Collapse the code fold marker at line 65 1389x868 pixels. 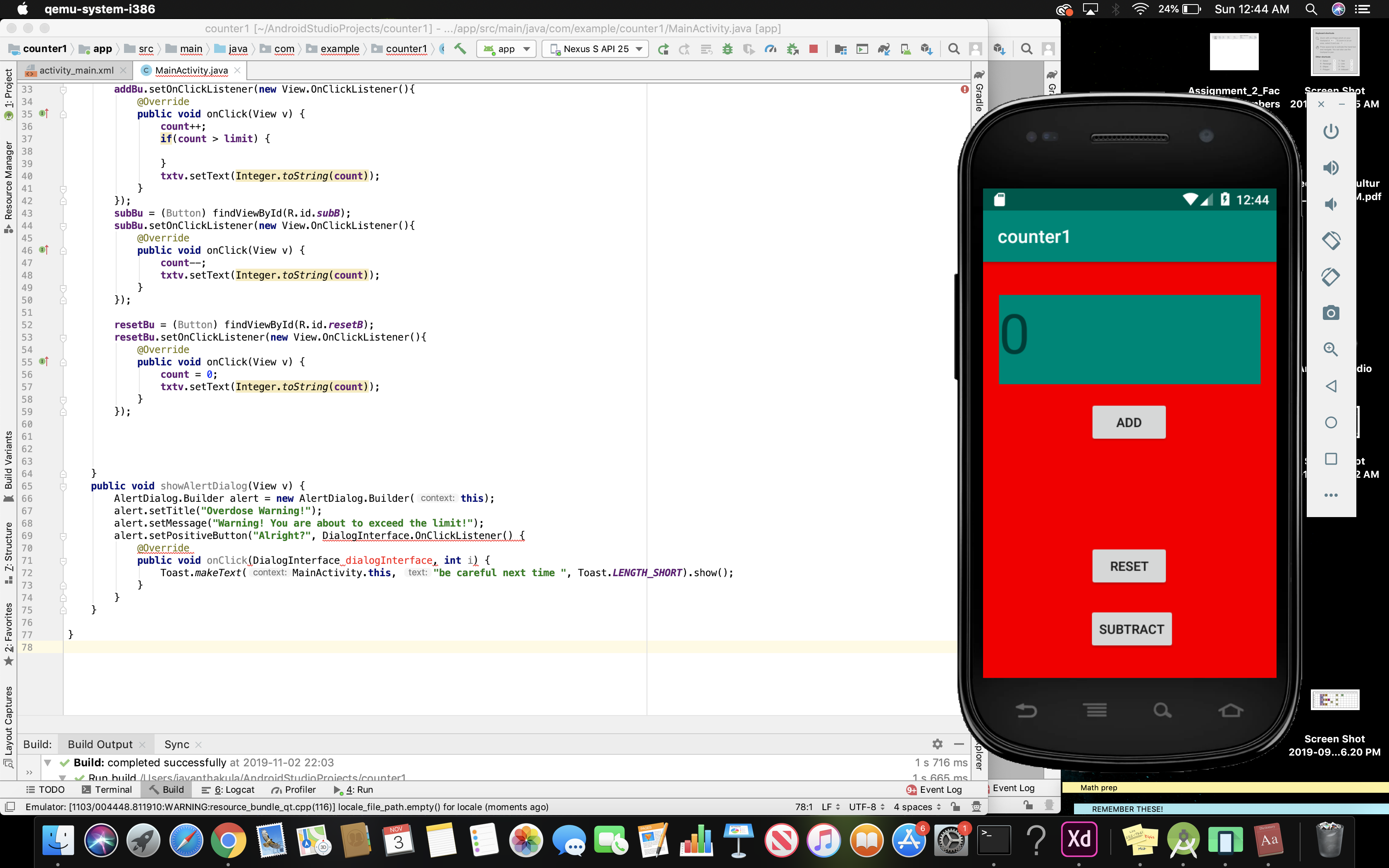pos(63,486)
